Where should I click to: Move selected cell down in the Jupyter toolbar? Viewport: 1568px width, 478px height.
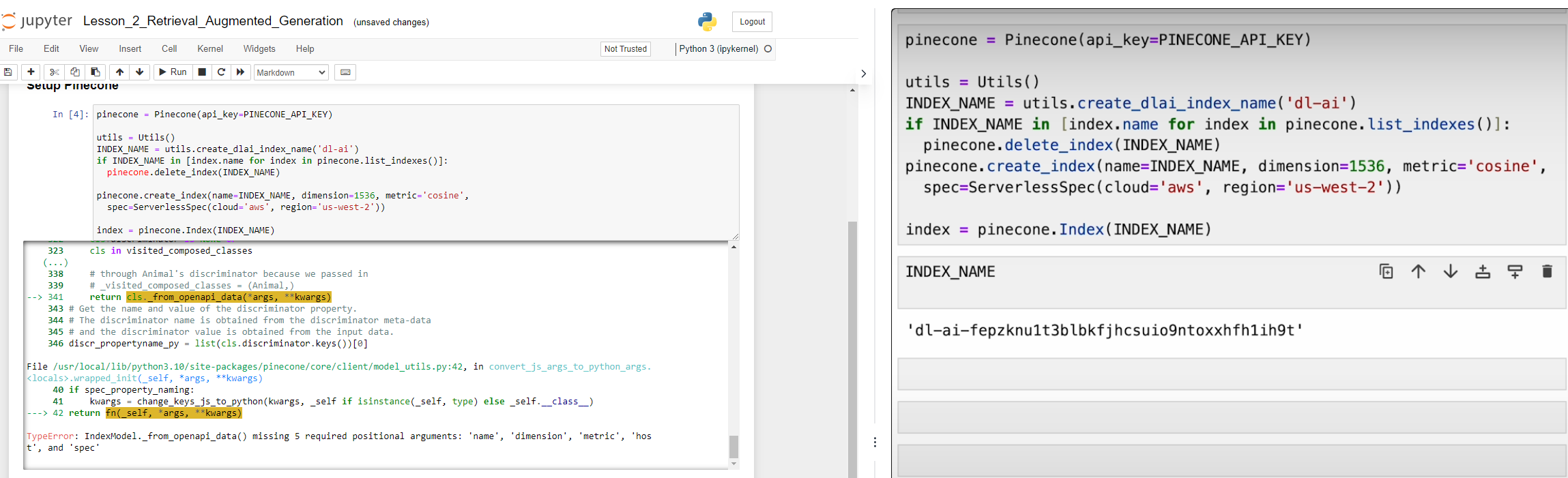[140, 72]
